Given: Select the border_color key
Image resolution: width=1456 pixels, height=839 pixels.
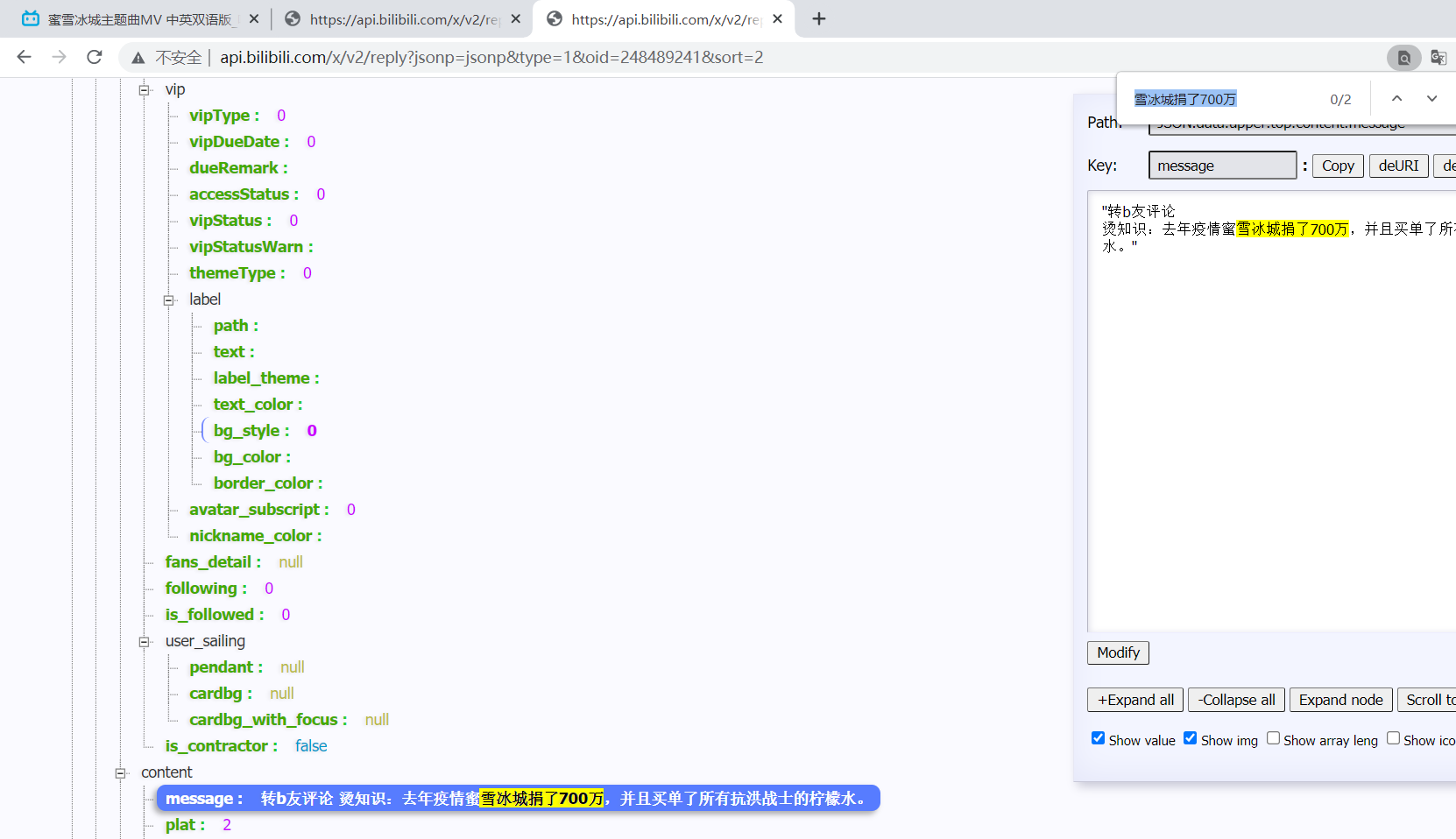Looking at the screenshot, I should click(x=268, y=483).
